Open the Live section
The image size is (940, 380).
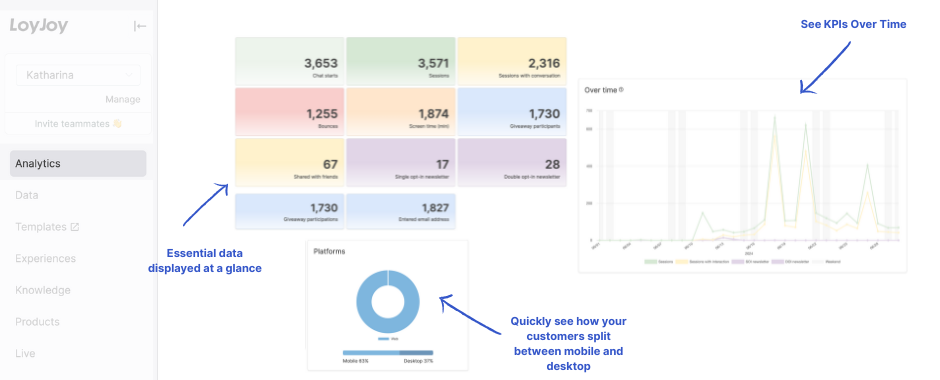[25, 354]
